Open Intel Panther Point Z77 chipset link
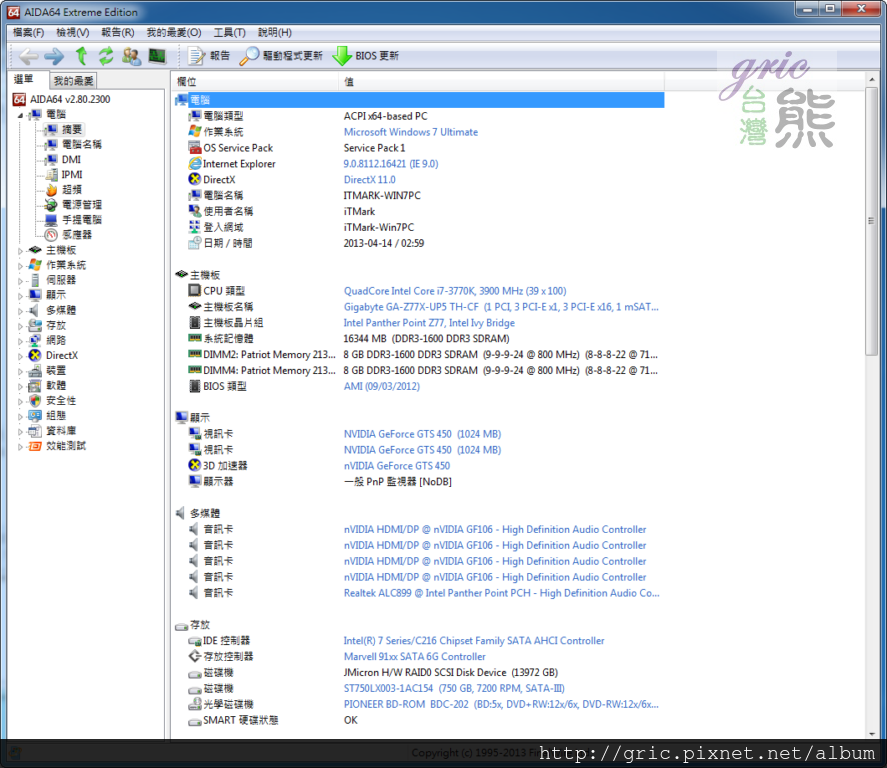 (x=429, y=322)
